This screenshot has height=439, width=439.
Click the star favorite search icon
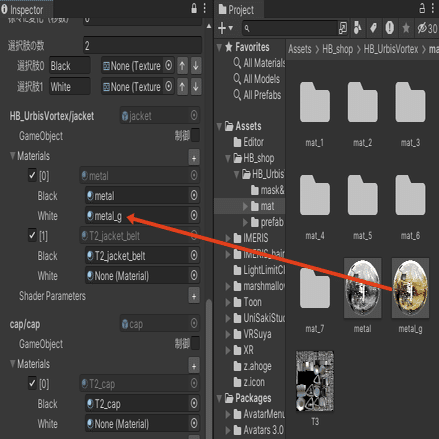point(406,28)
